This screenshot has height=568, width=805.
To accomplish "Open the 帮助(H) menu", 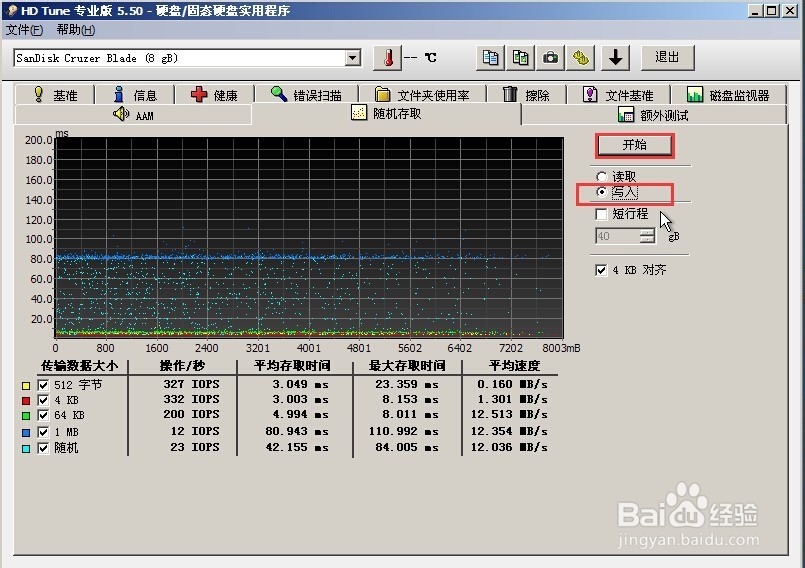I will [75, 30].
